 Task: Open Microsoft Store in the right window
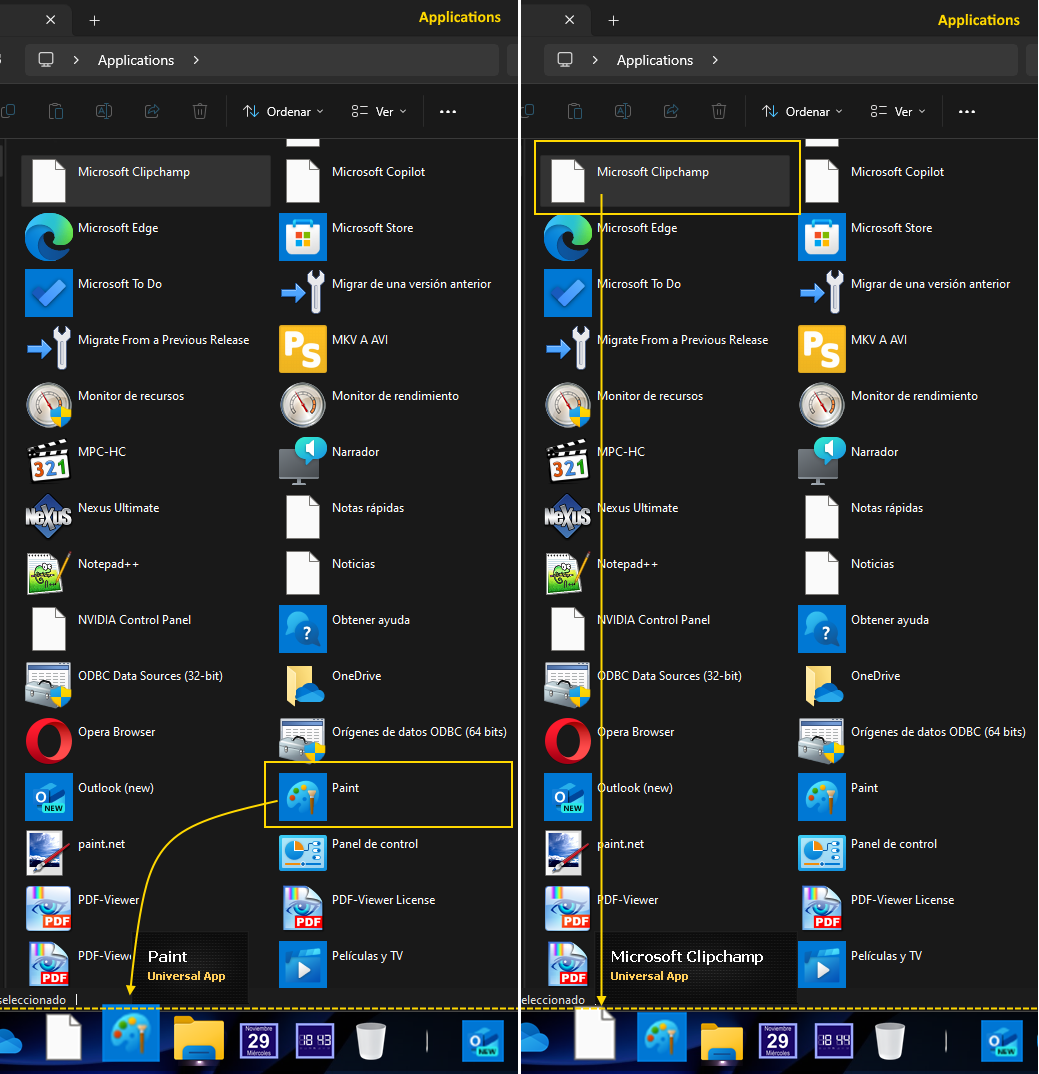tap(822, 235)
